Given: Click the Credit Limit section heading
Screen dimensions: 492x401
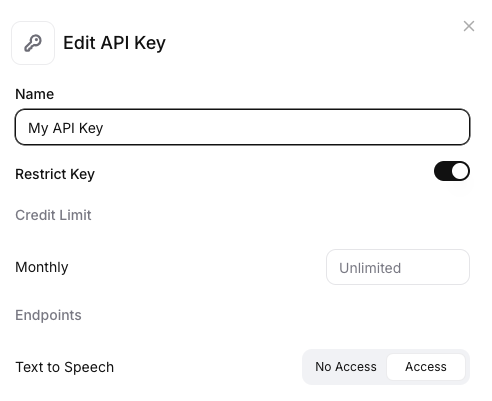Looking at the screenshot, I should [53, 215].
